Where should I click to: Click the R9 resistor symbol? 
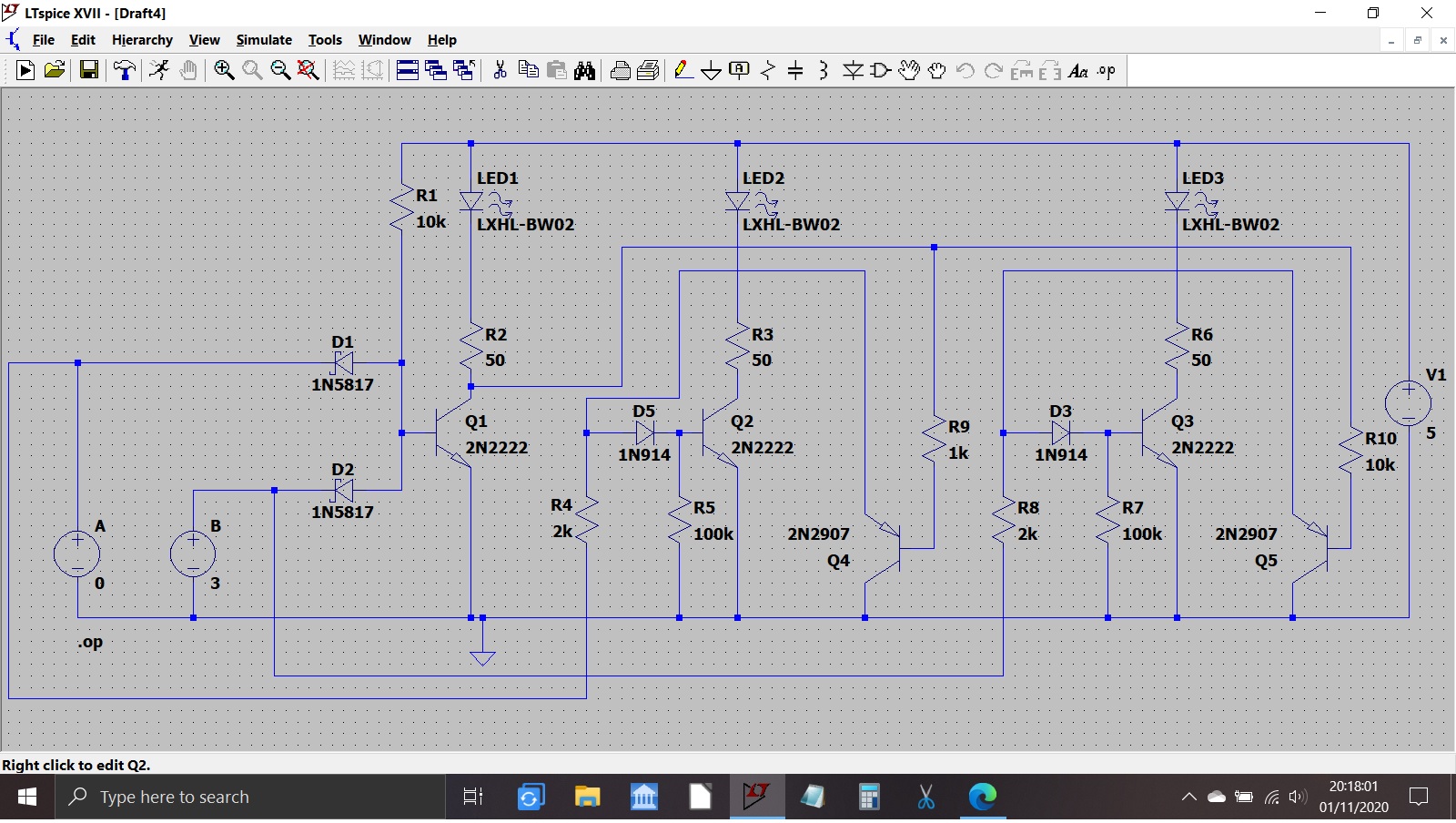coord(935,441)
